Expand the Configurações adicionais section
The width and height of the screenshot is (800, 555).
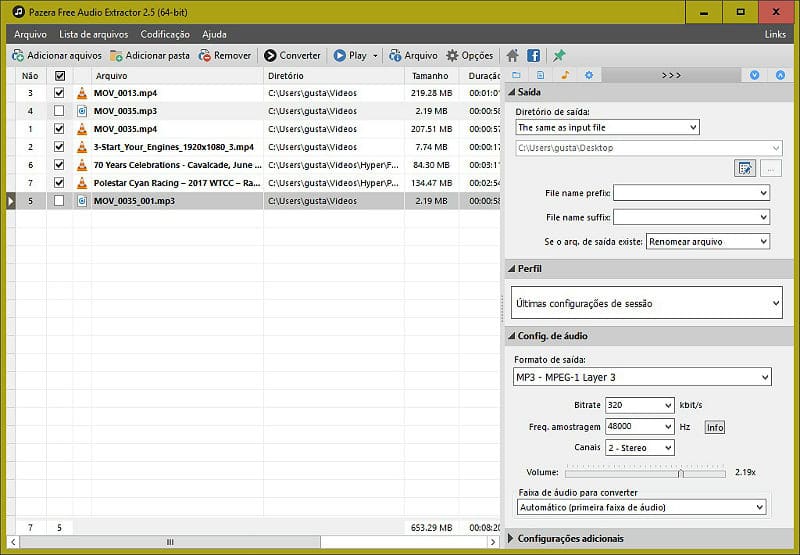click(511, 538)
